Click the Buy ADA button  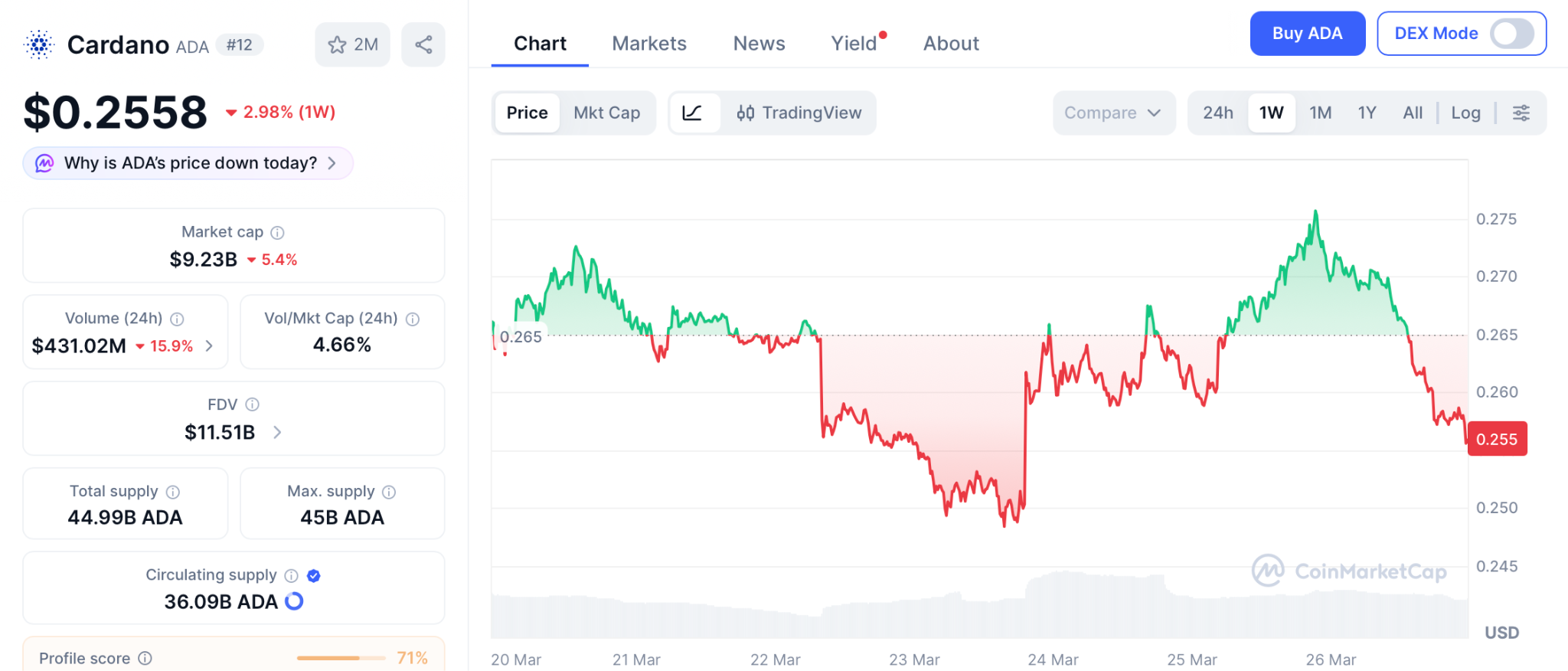(1307, 33)
